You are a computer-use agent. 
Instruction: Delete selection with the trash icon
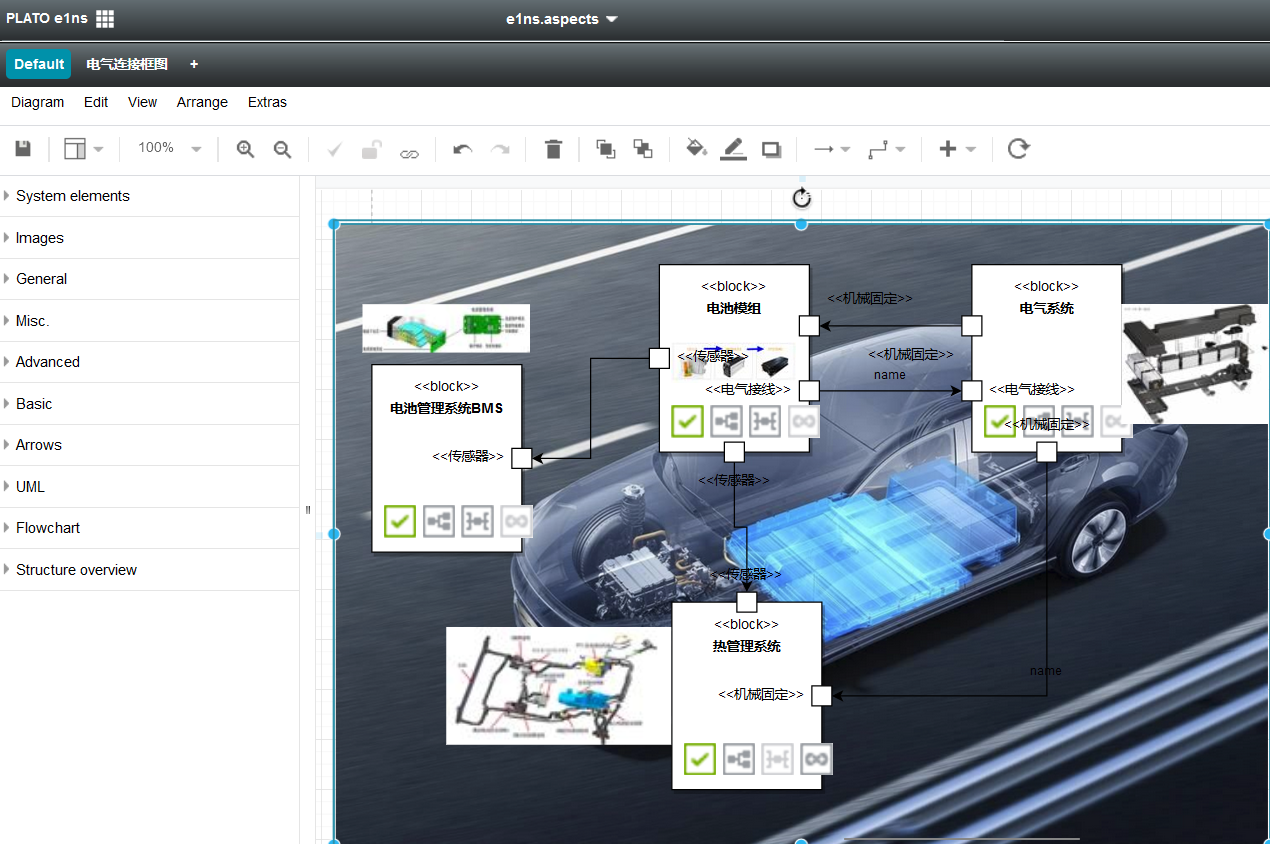tap(553, 149)
